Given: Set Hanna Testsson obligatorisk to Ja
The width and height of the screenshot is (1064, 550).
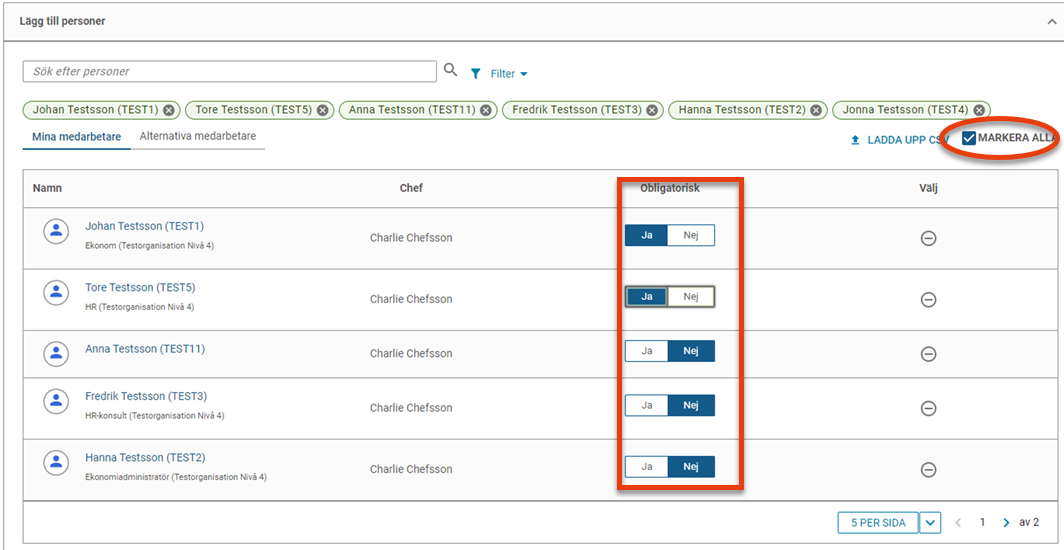Looking at the screenshot, I should 647,467.
